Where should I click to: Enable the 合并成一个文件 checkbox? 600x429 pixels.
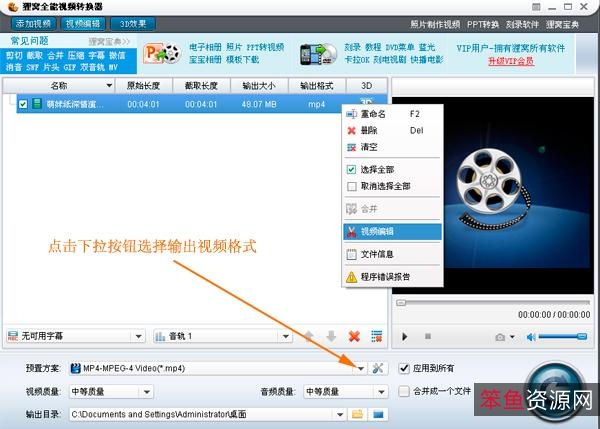coord(404,391)
